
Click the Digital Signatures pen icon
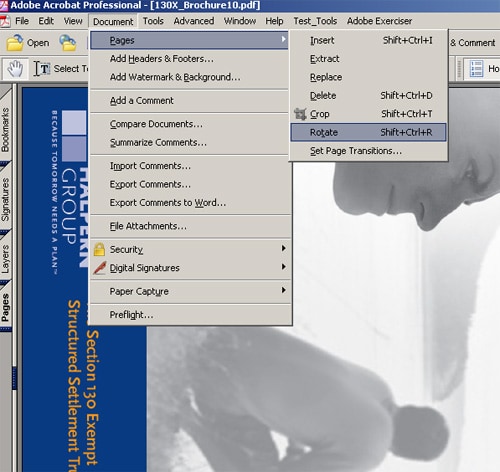pos(99,268)
